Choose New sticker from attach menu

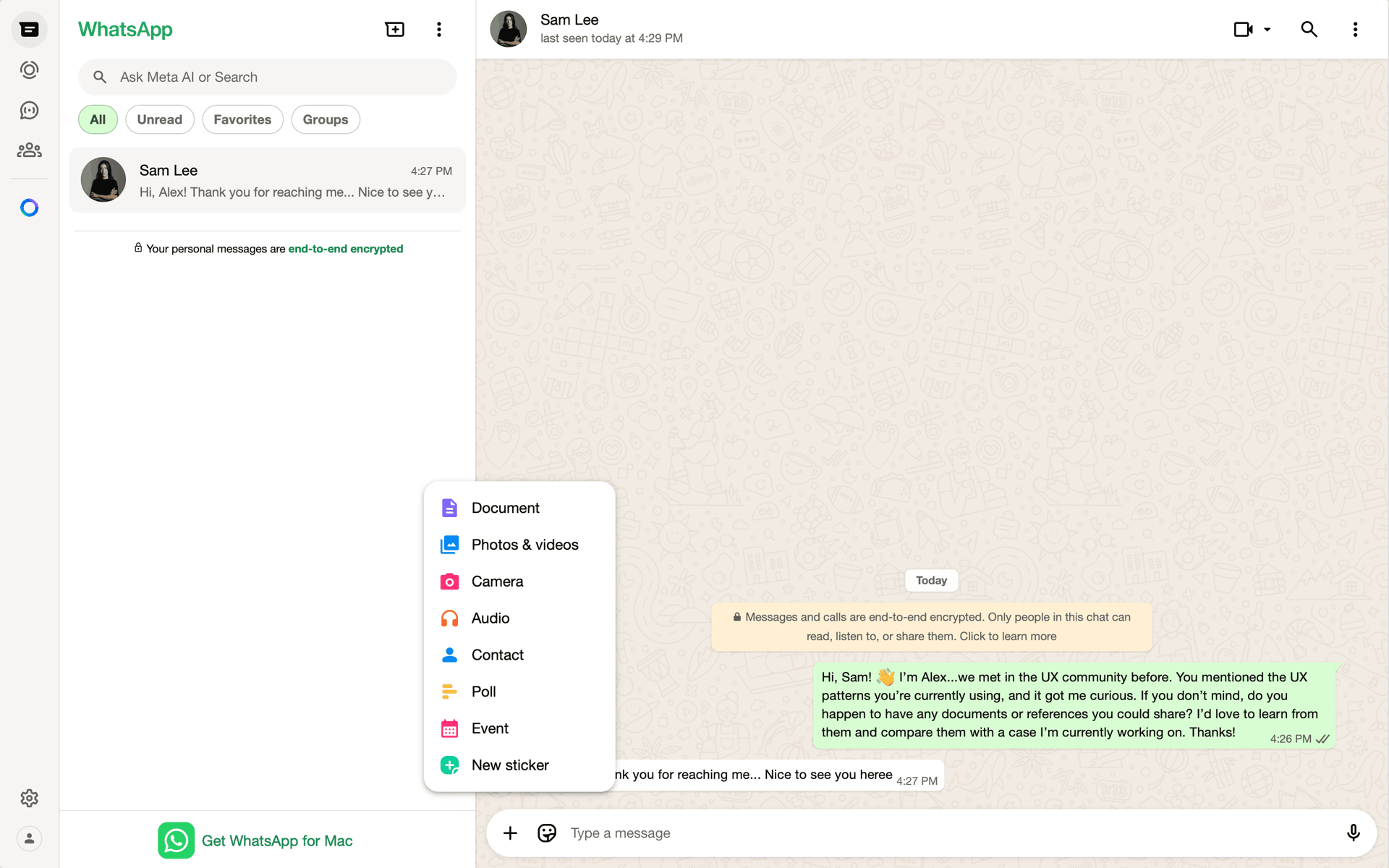click(x=519, y=765)
